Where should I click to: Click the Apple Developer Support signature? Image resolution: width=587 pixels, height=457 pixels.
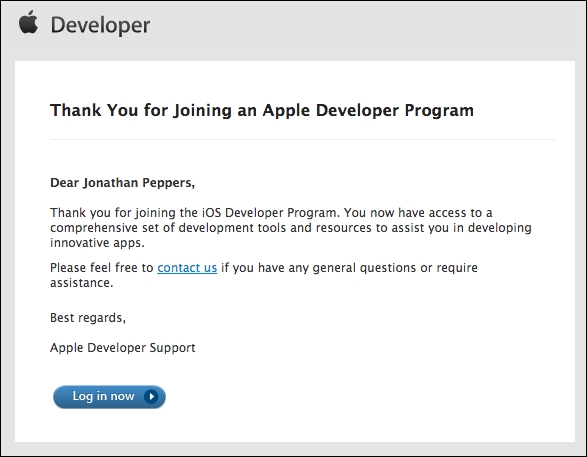coord(123,348)
